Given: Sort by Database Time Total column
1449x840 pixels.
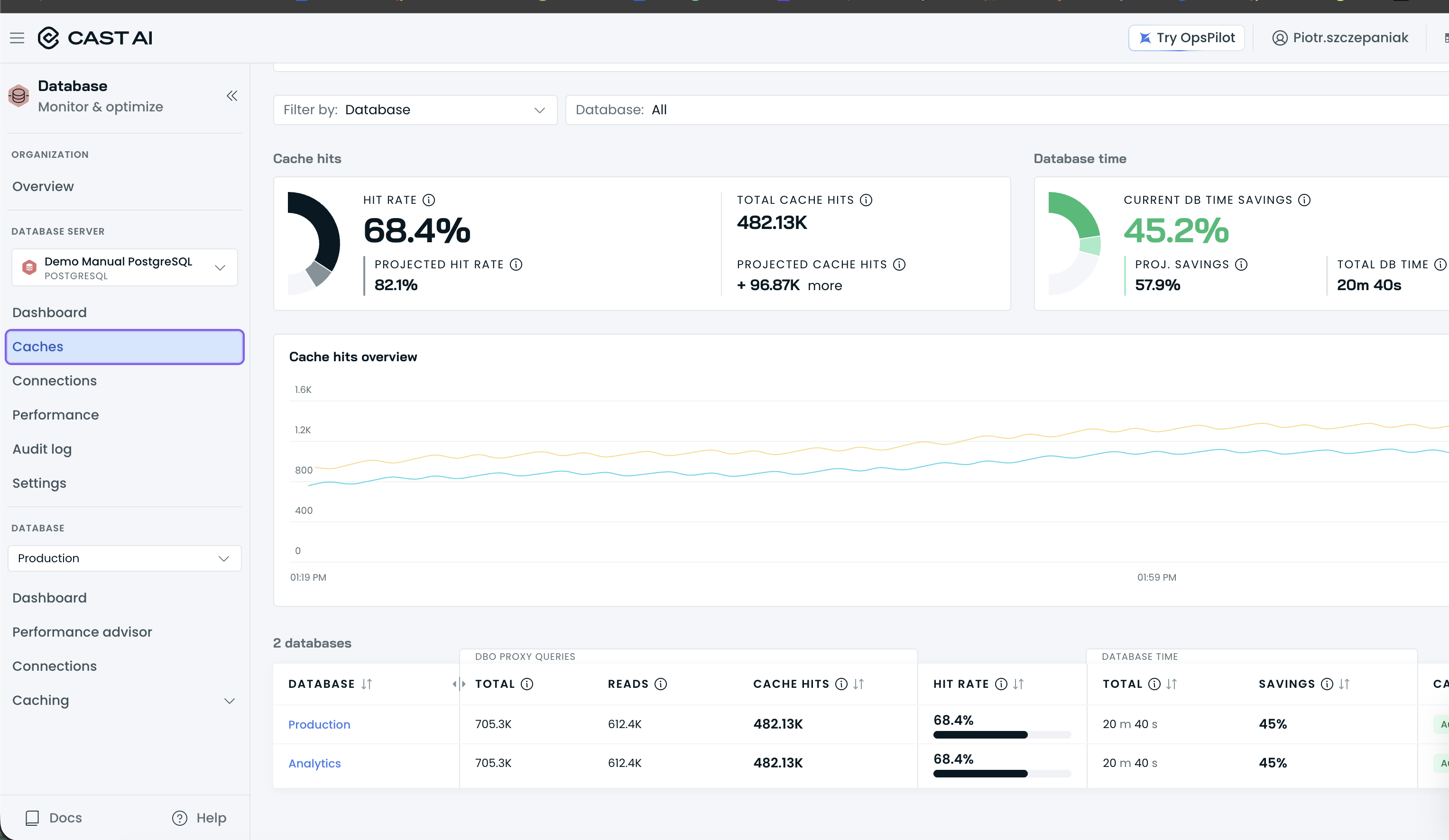Looking at the screenshot, I should tap(1171, 684).
